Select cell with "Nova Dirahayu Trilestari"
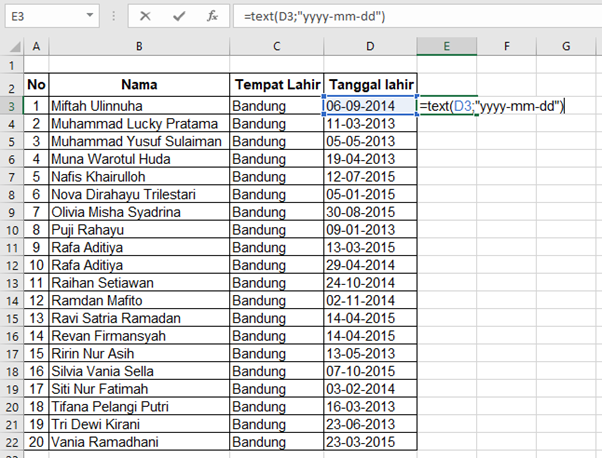The image size is (602, 458). coord(139,194)
